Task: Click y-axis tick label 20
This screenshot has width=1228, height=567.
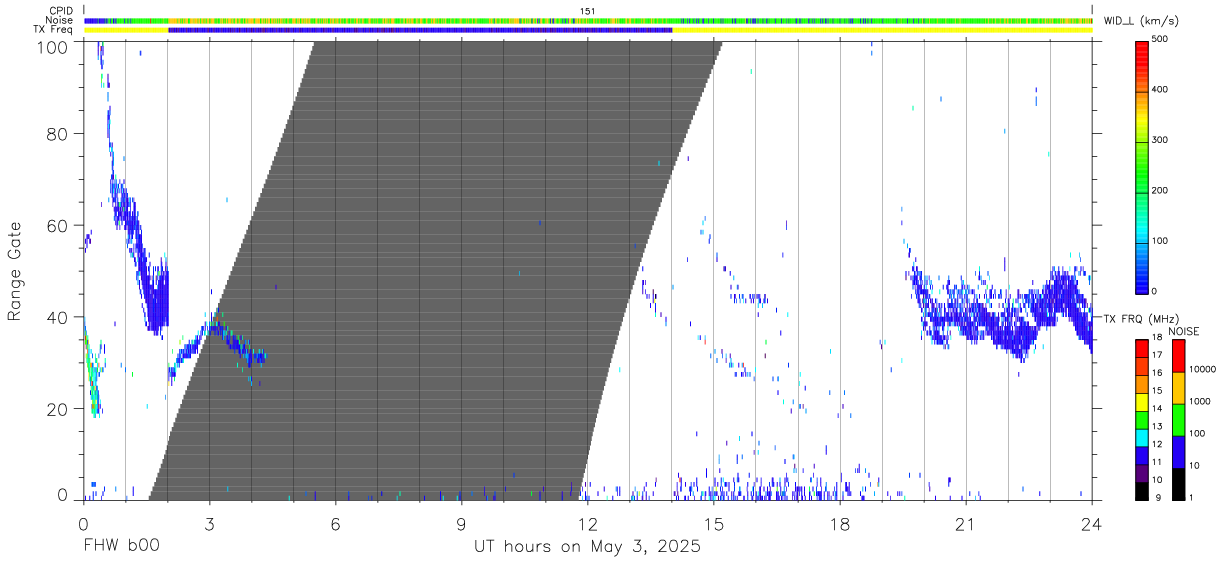Action: (x=58, y=408)
